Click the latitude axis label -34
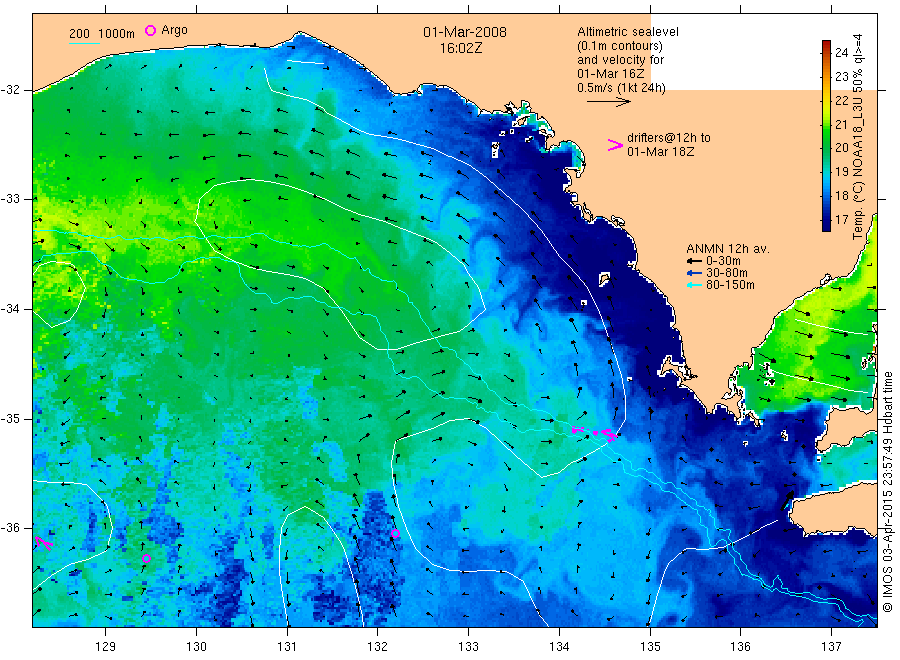 pyautogui.click(x=10, y=309)
